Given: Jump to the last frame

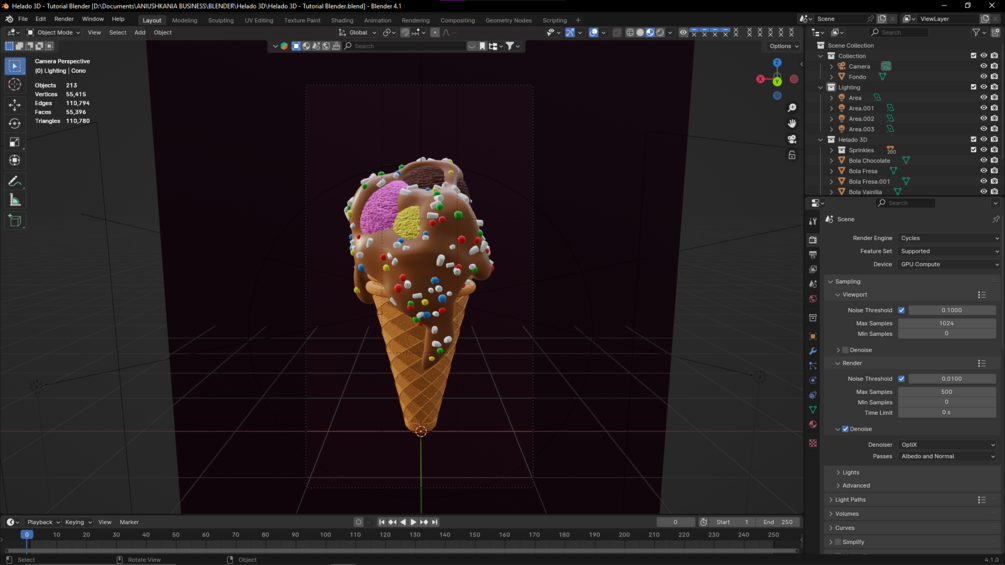Looking at the screenshot, I should (435, 522).
